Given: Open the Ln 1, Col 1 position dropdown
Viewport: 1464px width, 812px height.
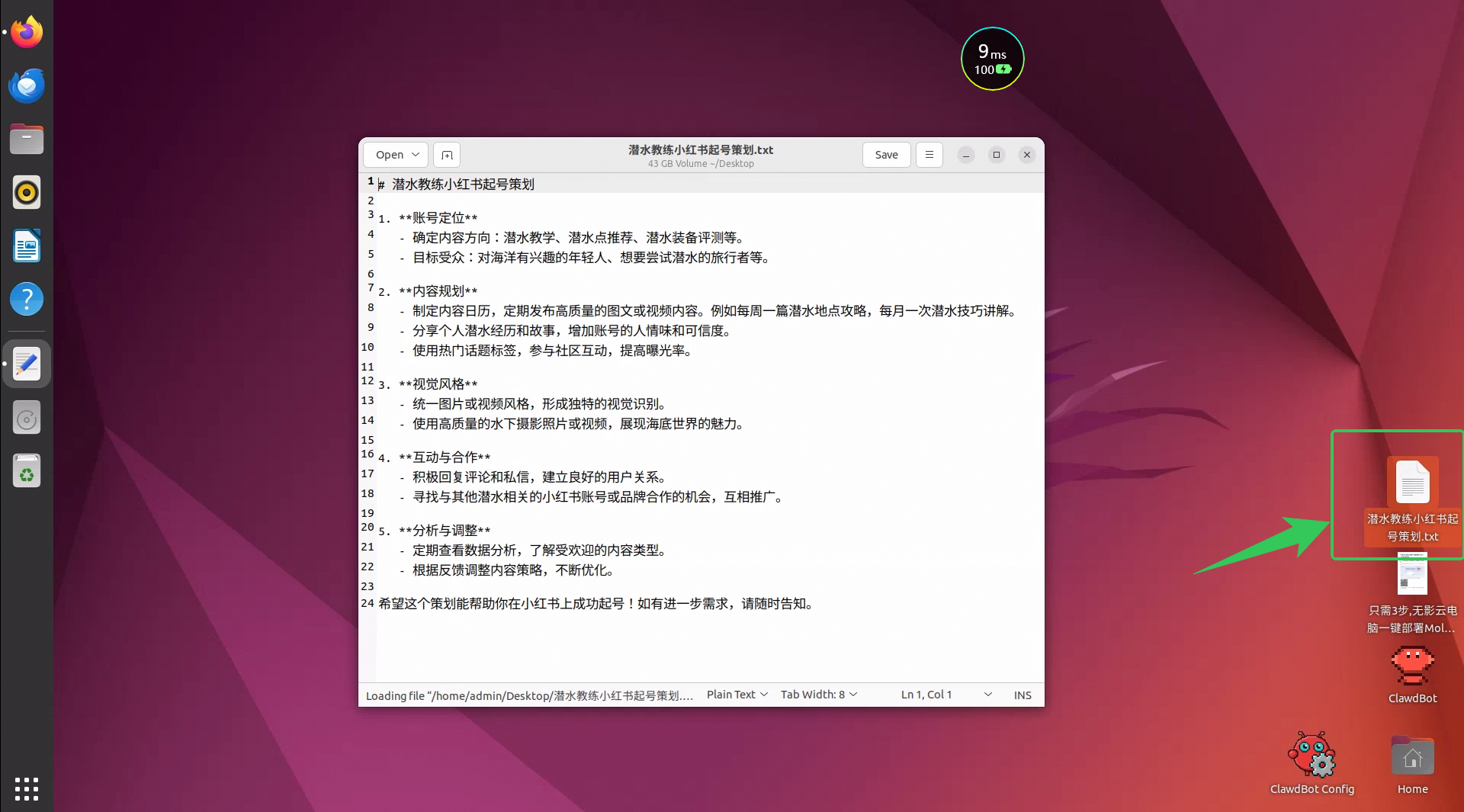Looking at the screenshot, I should 946,695.
